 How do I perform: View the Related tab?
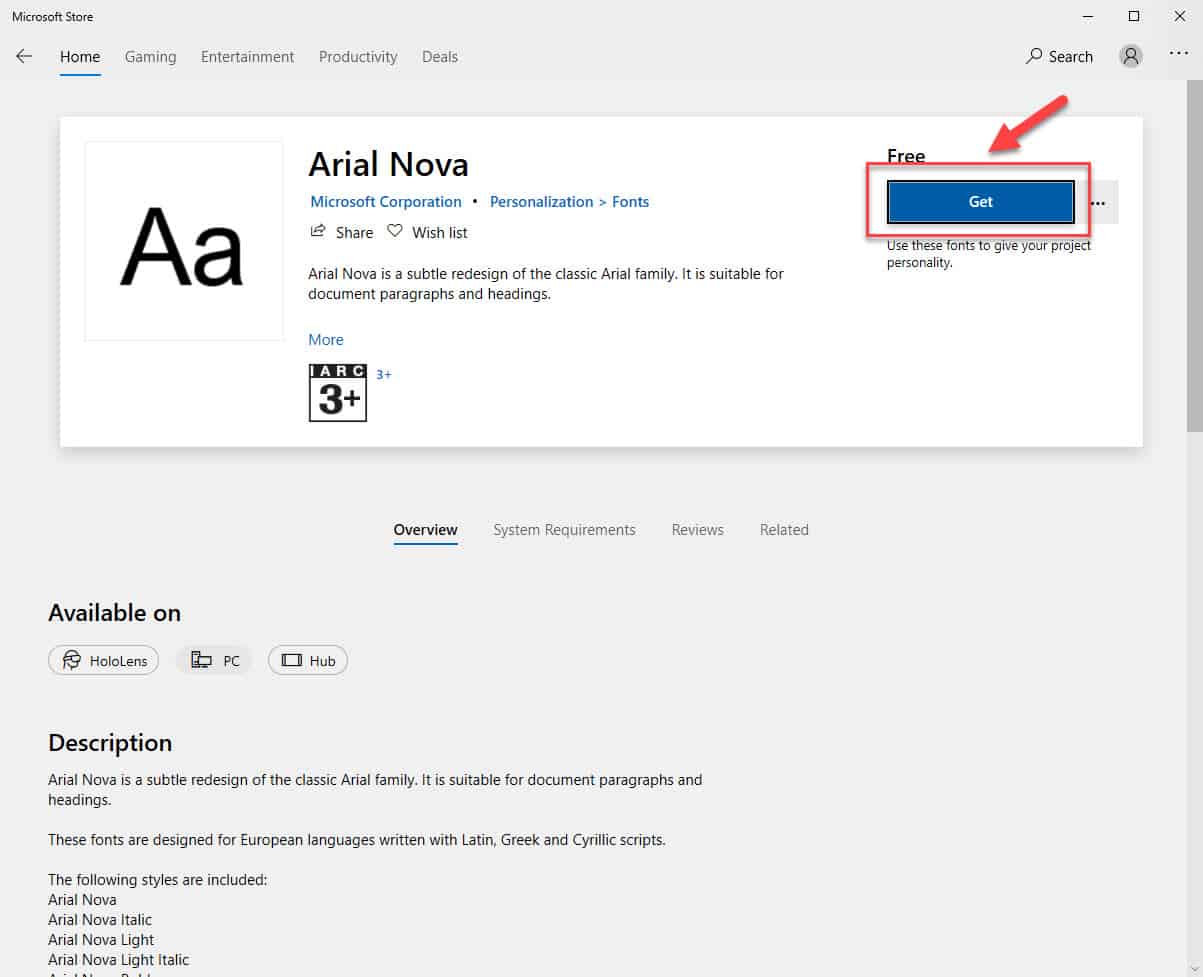click(784, 530)
